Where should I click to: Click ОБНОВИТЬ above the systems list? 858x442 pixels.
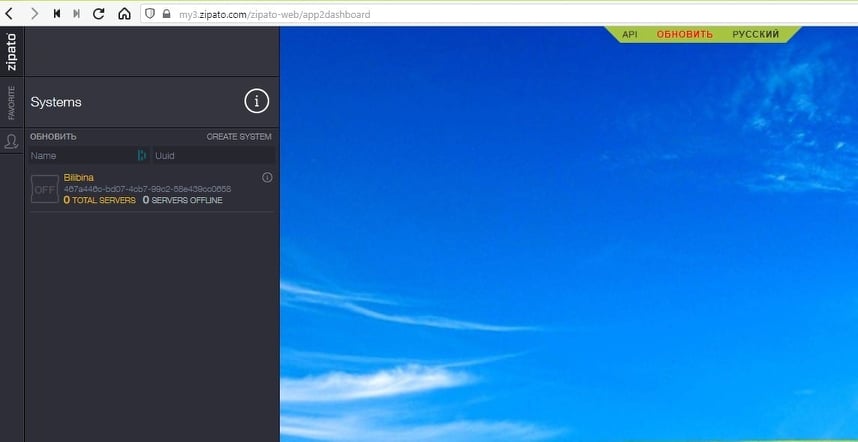pos(53,137)
